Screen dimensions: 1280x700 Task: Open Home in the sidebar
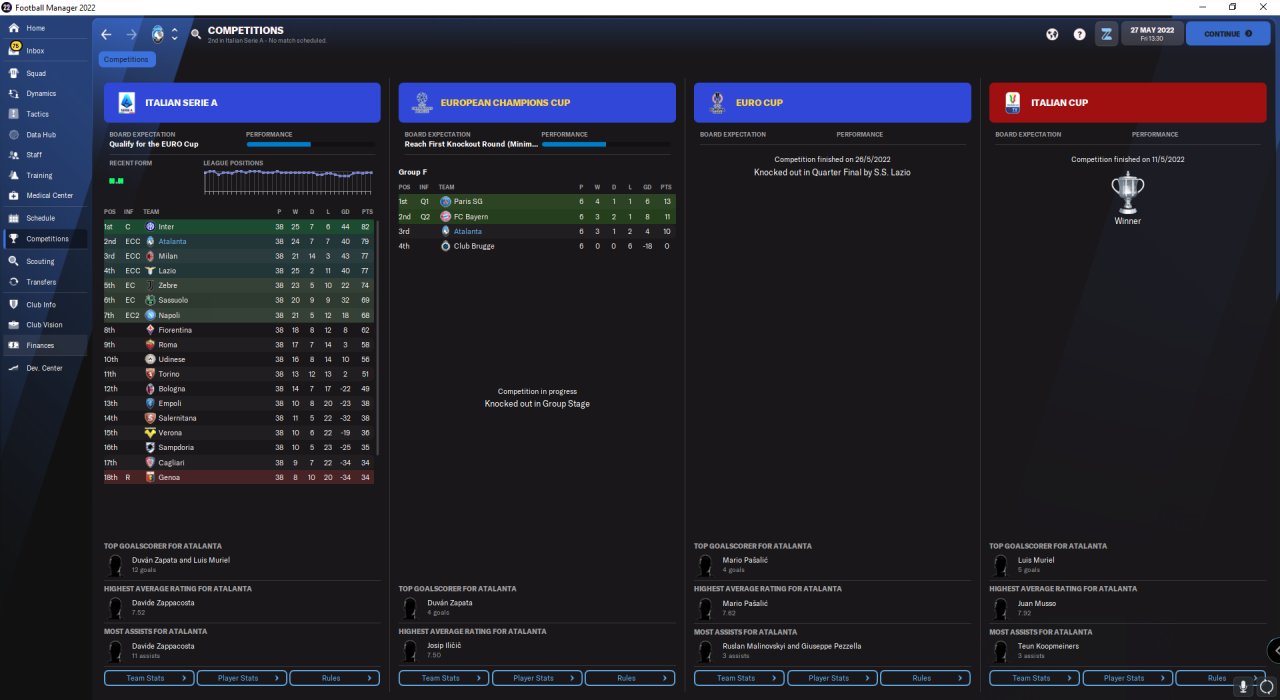click(x=44, y=28)
